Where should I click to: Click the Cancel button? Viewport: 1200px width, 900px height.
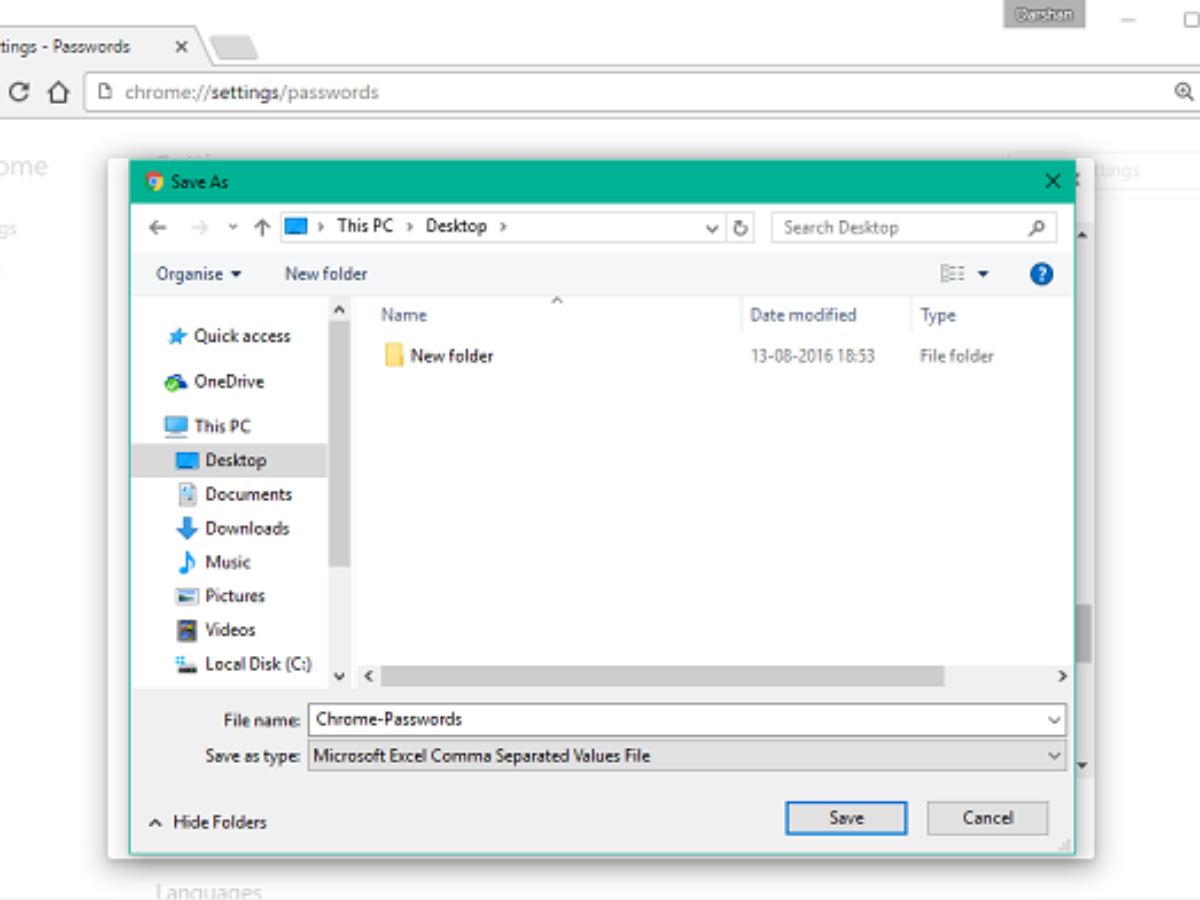[988, 818]
